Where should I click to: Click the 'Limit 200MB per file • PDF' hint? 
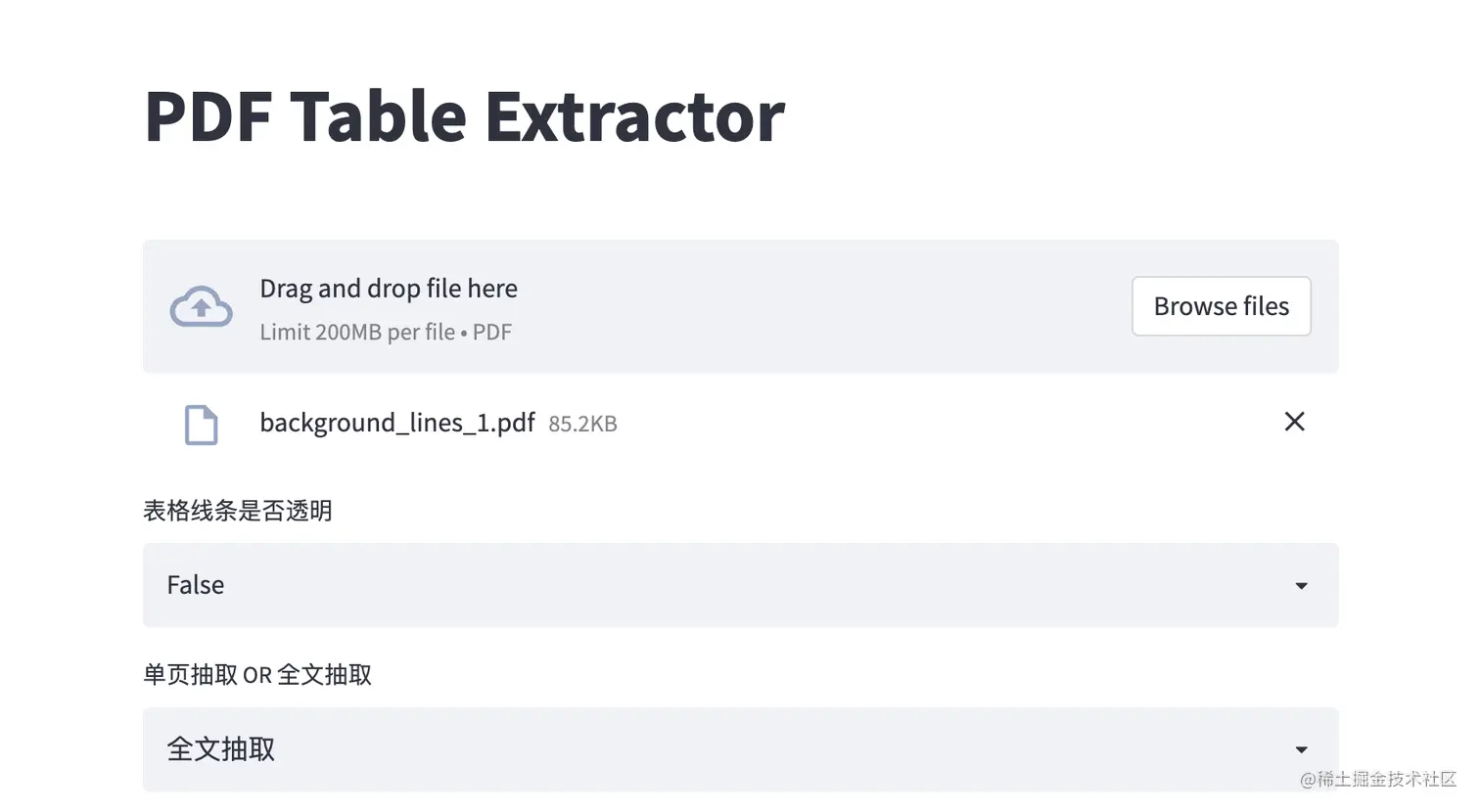point(386,332)
